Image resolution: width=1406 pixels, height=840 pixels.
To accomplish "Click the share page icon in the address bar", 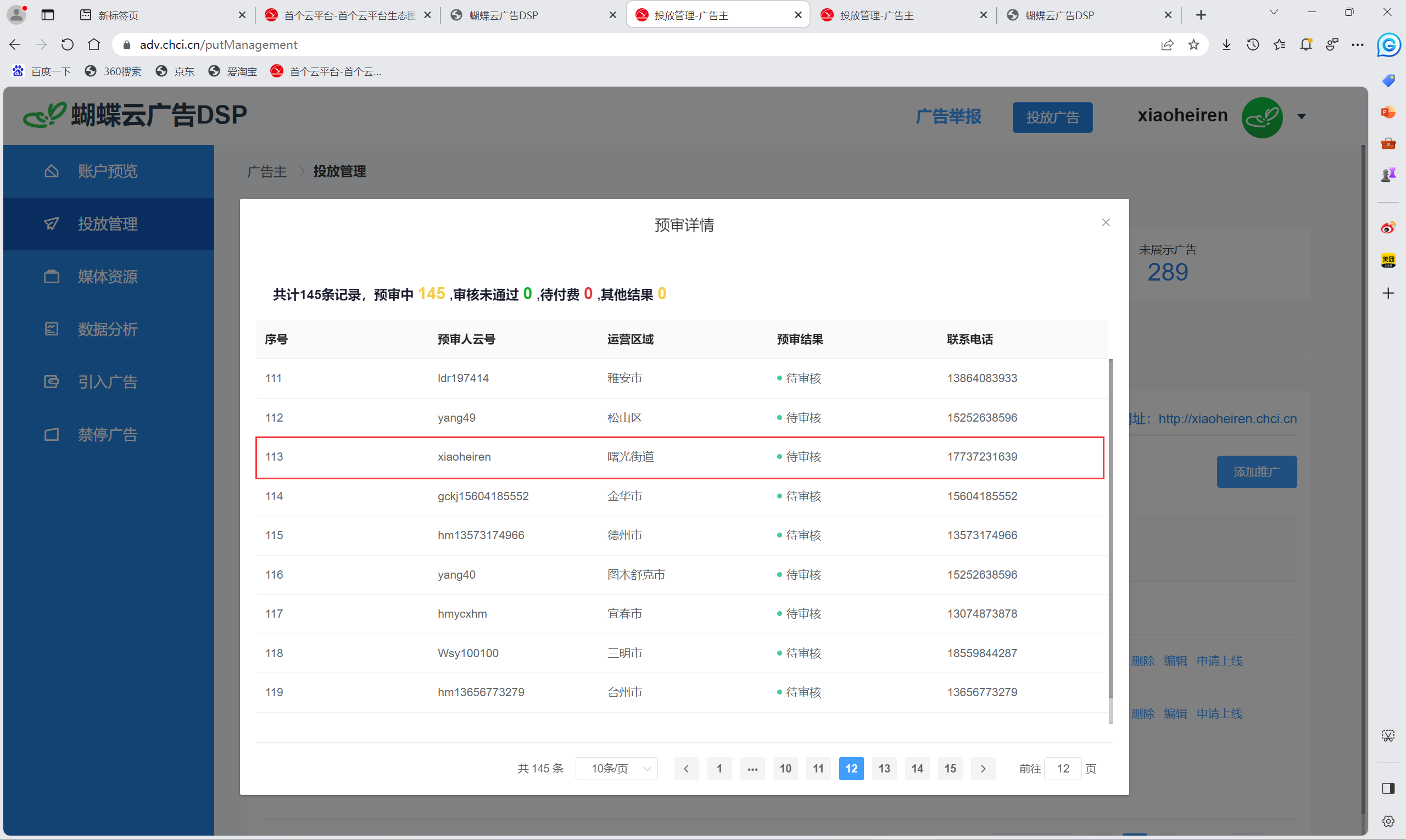I will tap(1167, 44).
